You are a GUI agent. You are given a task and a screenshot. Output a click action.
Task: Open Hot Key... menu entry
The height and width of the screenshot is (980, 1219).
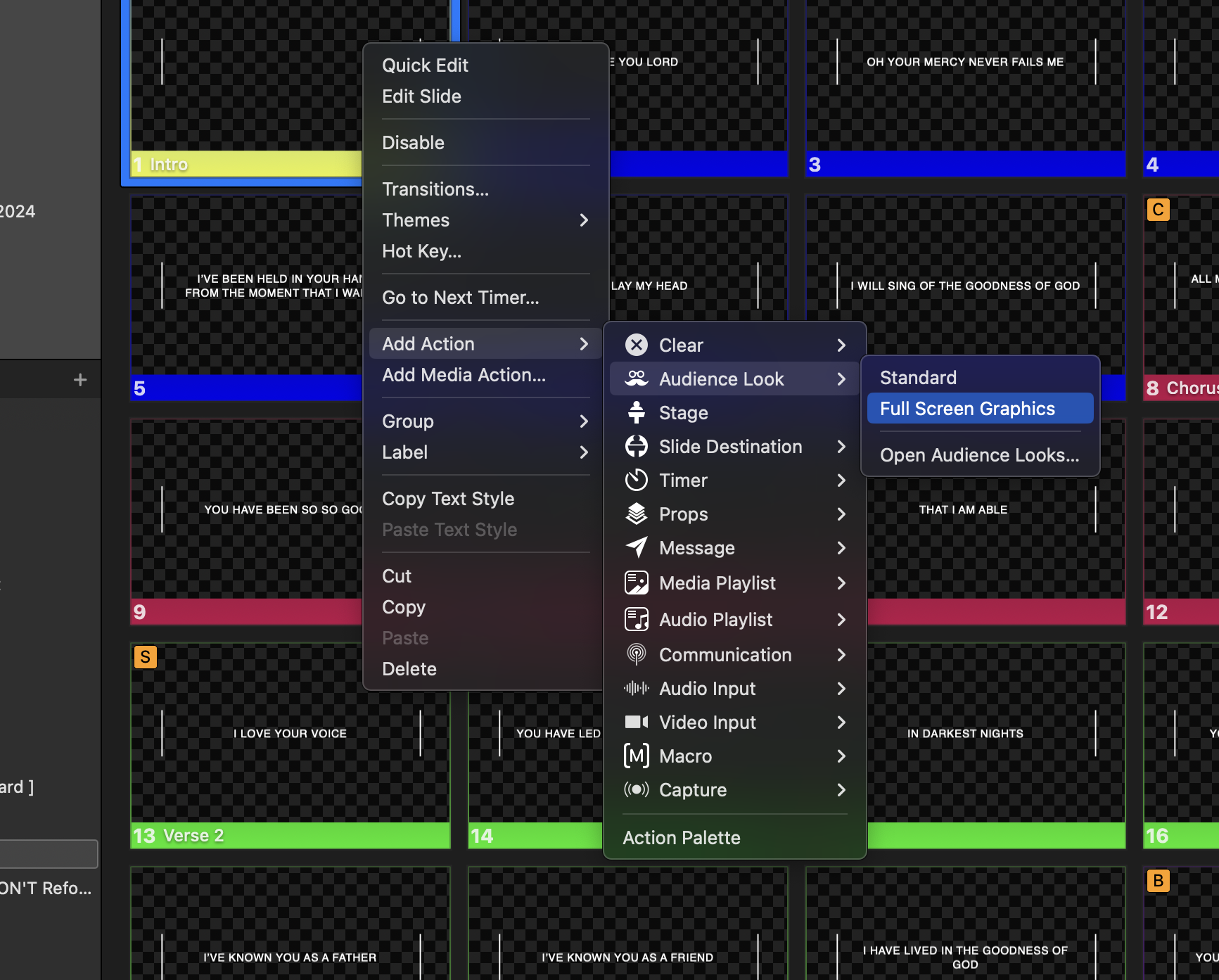(485, 251)
